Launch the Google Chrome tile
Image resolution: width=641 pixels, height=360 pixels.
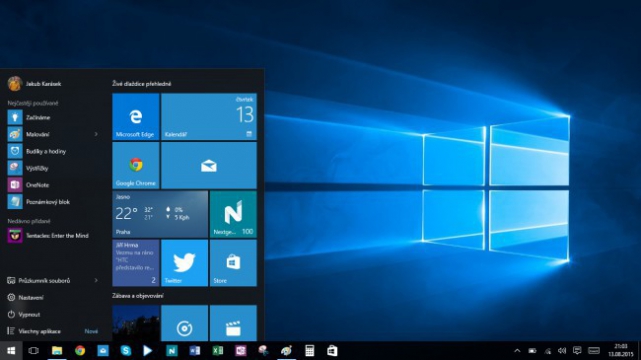[x=136, y=165]
